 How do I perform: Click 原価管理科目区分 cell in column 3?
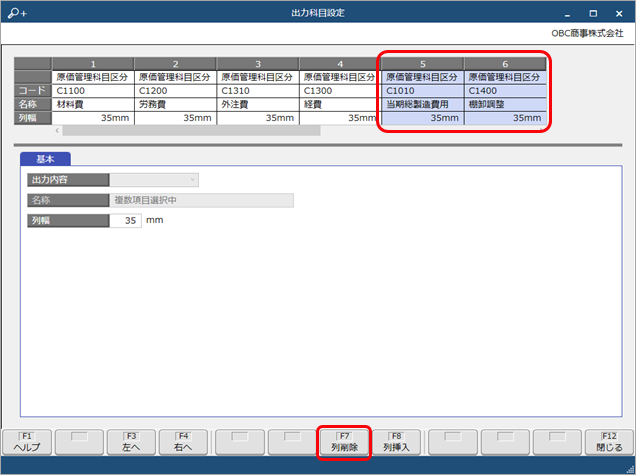[x=258, y=77]
